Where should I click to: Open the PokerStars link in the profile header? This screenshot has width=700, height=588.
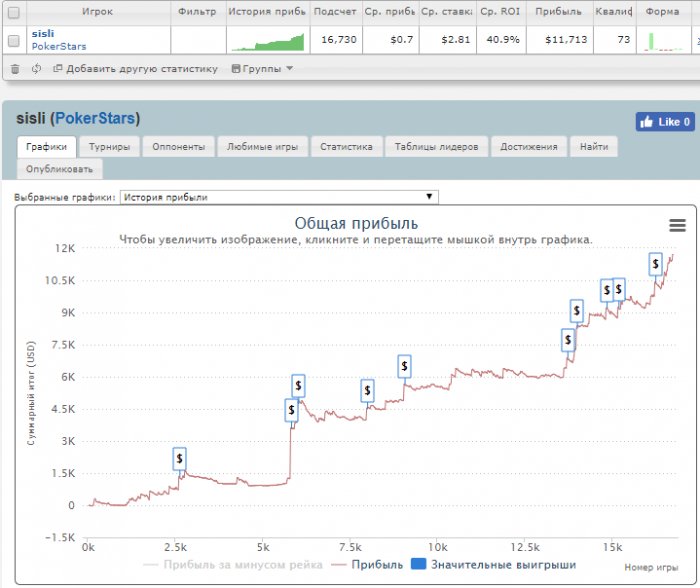[95, 118]
